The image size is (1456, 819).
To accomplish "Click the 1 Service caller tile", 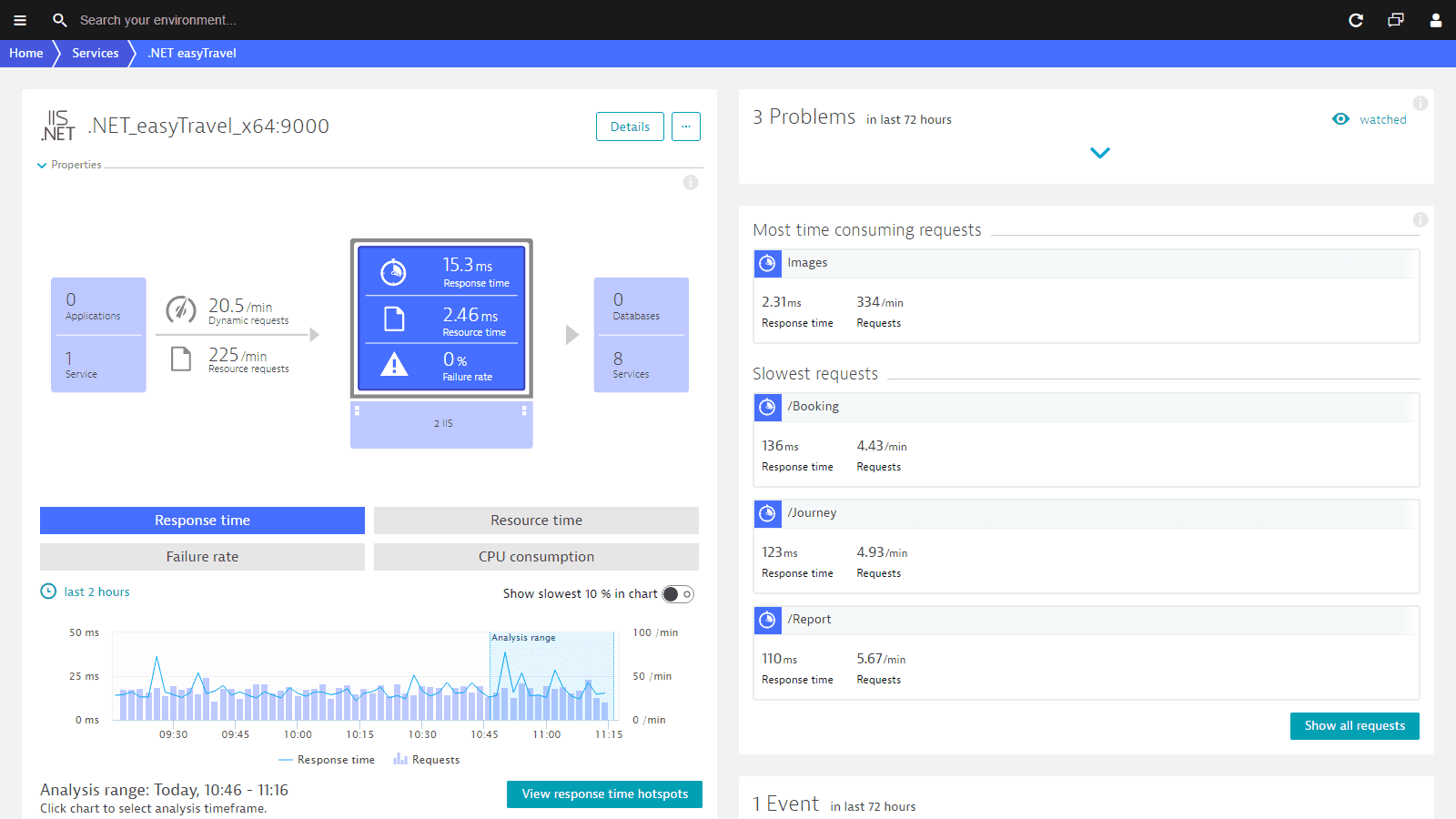I will 98,364.
